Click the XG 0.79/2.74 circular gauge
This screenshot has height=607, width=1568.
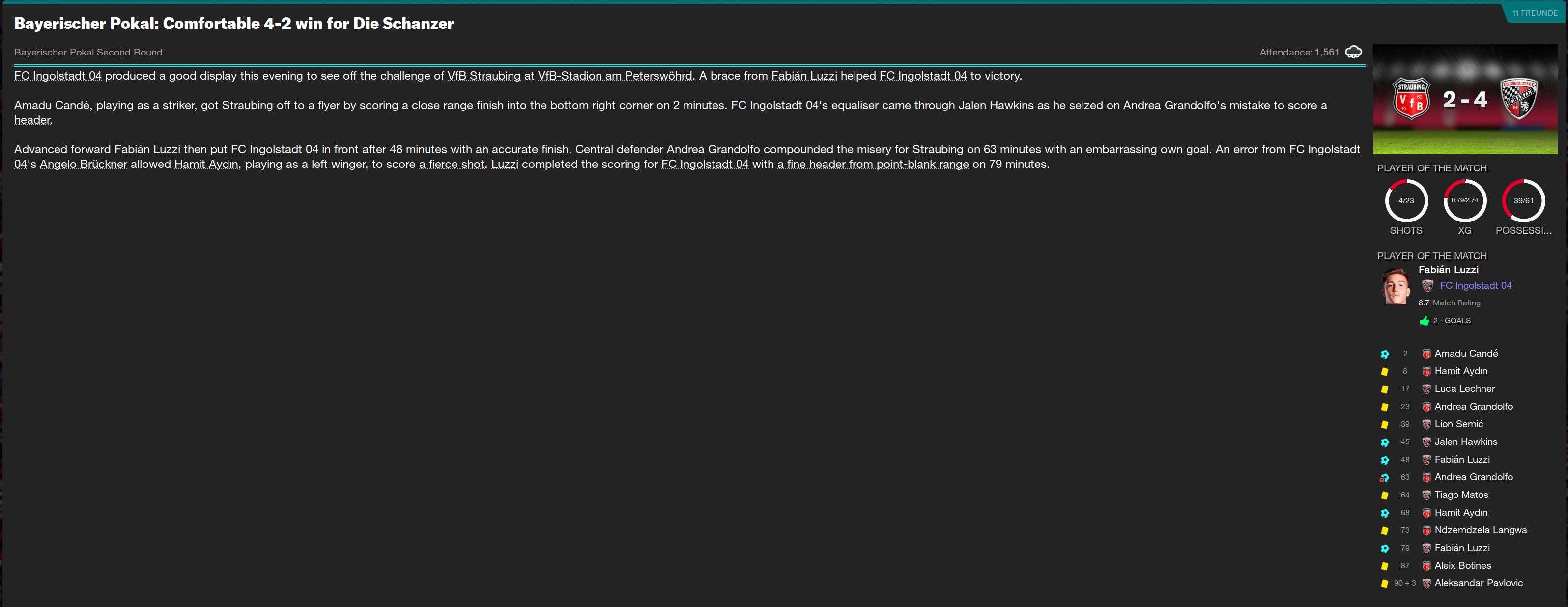(x=1464, y=201)
